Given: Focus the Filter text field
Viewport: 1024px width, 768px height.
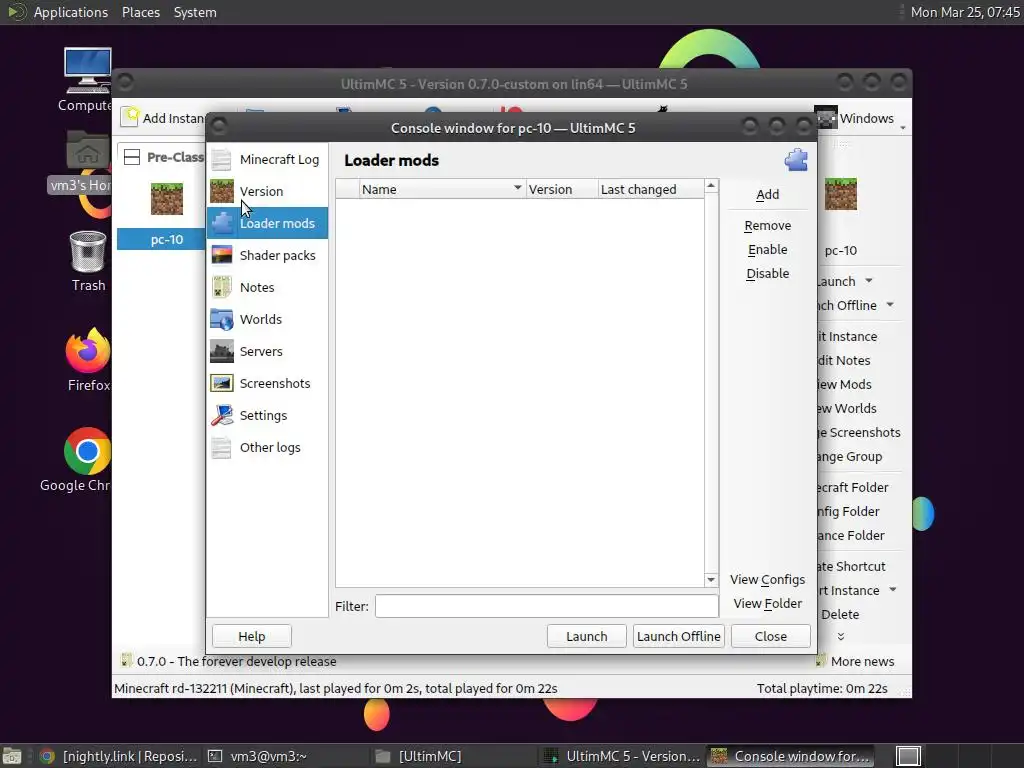Looking at the screenshot, I should [547, 606].
